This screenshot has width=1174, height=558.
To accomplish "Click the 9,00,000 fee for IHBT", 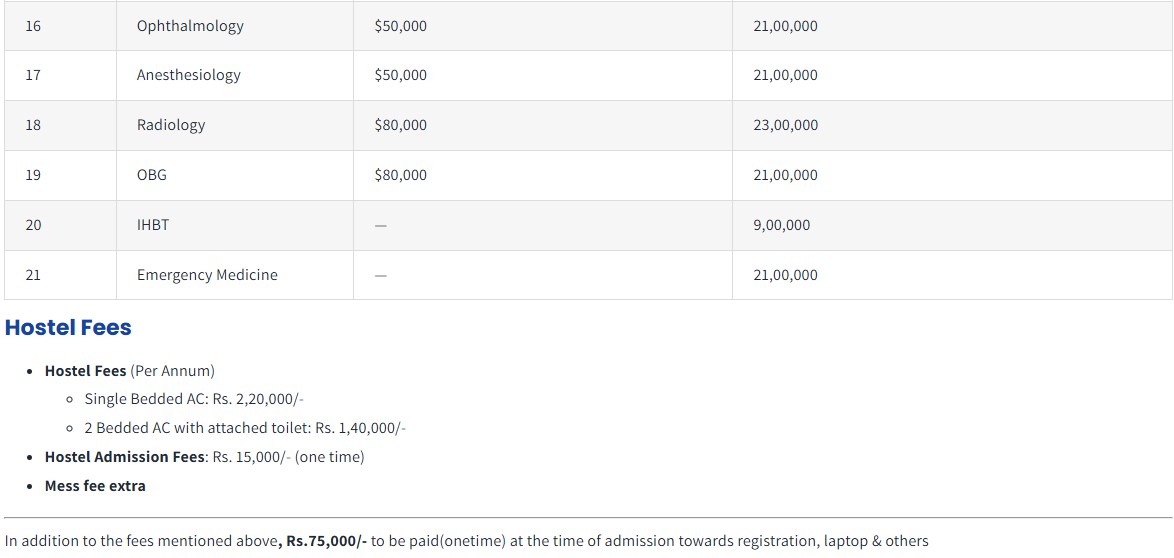I will [x=781, y=225].
